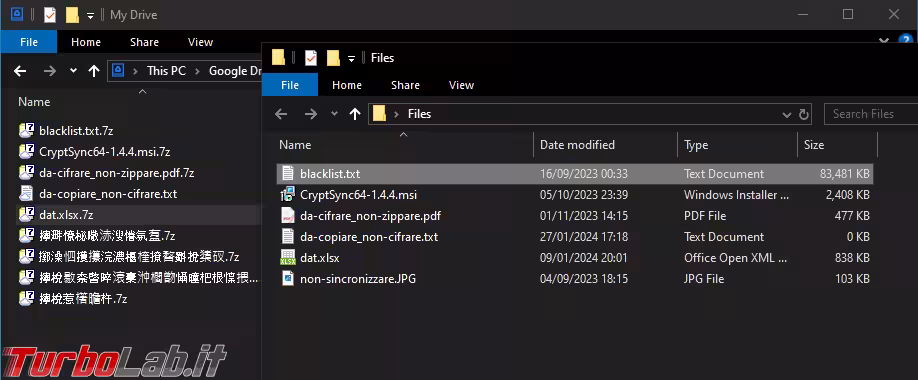Click Properties quick access icon in My Drive title bar
918x380 pixels.
pos(50,15)
